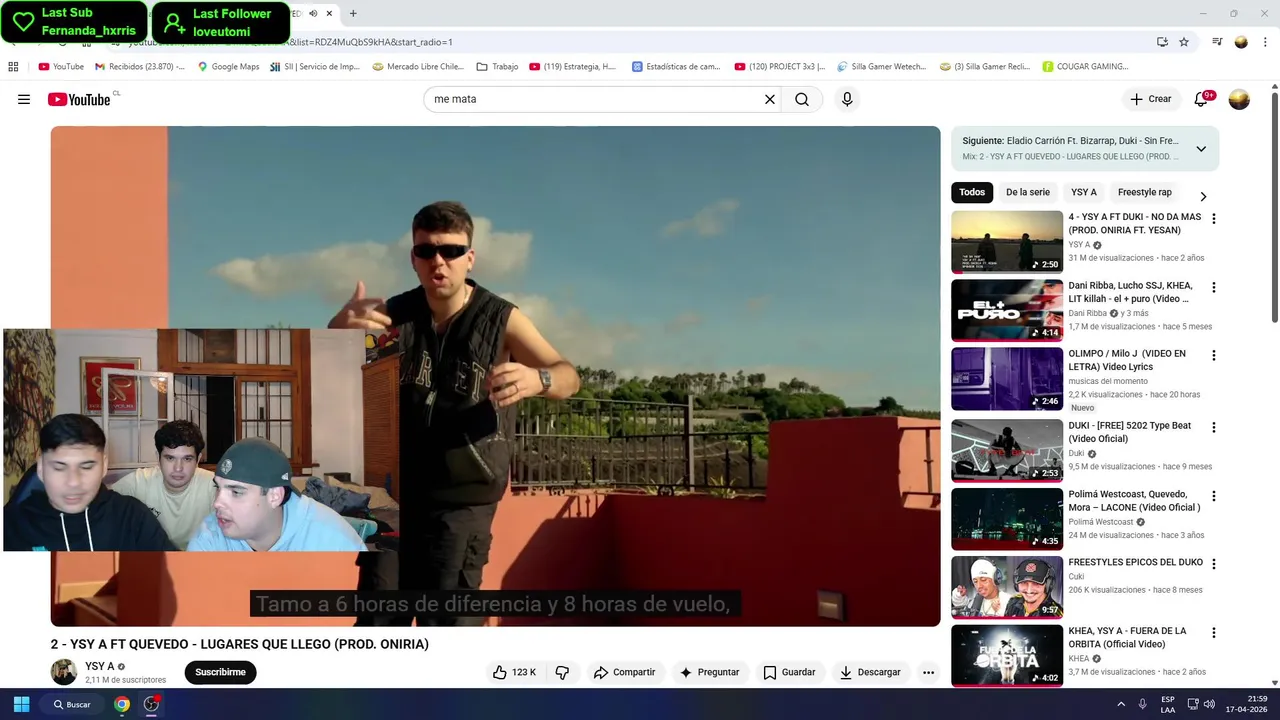The width and height of the screenshot is (1280, 720).
Task: Select the Todos filter chip
Action: pos(972,192)
